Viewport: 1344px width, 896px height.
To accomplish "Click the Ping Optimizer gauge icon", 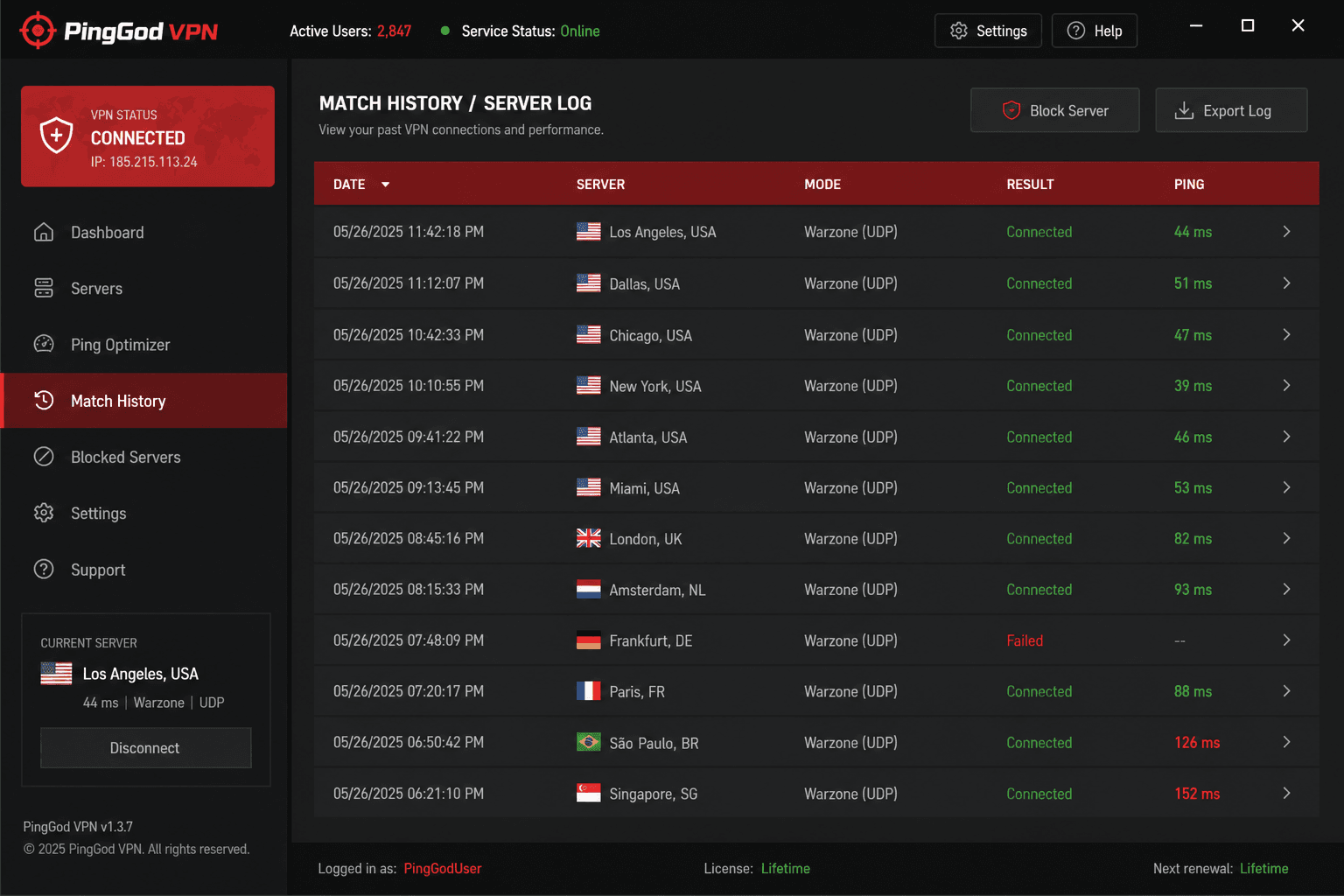I will coord(44,344).
